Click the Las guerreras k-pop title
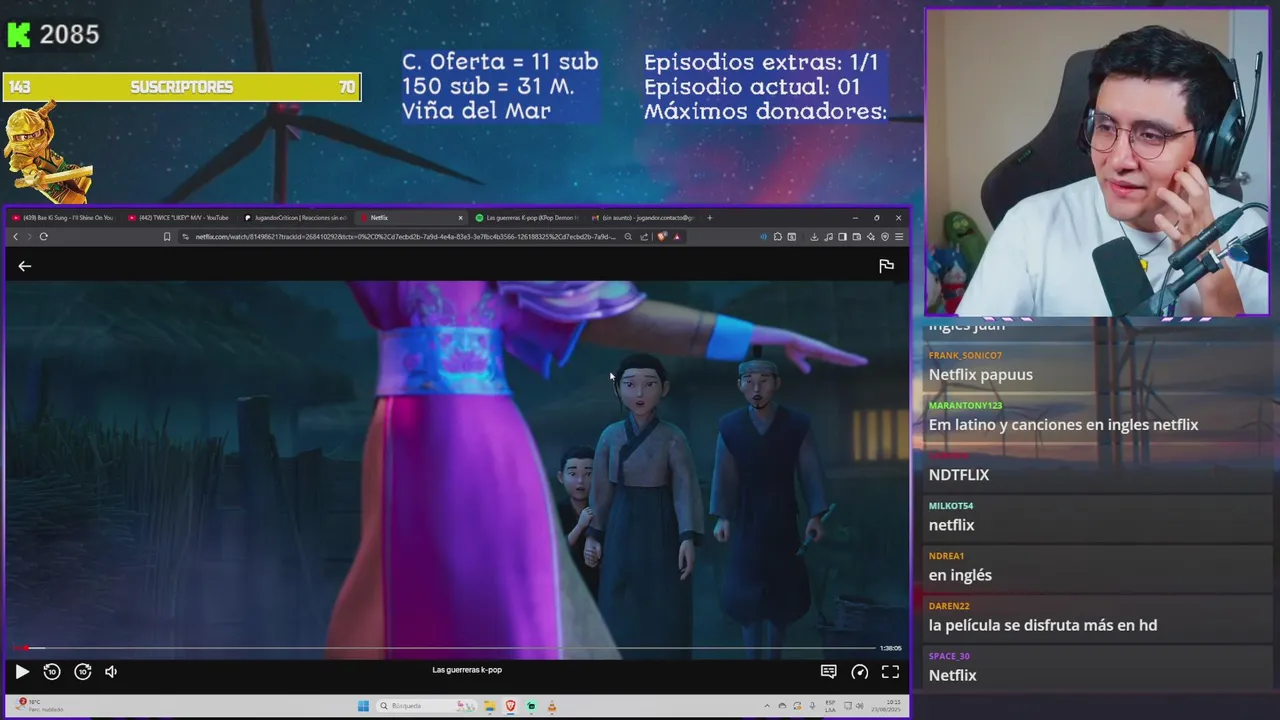 tap(467, 670)
